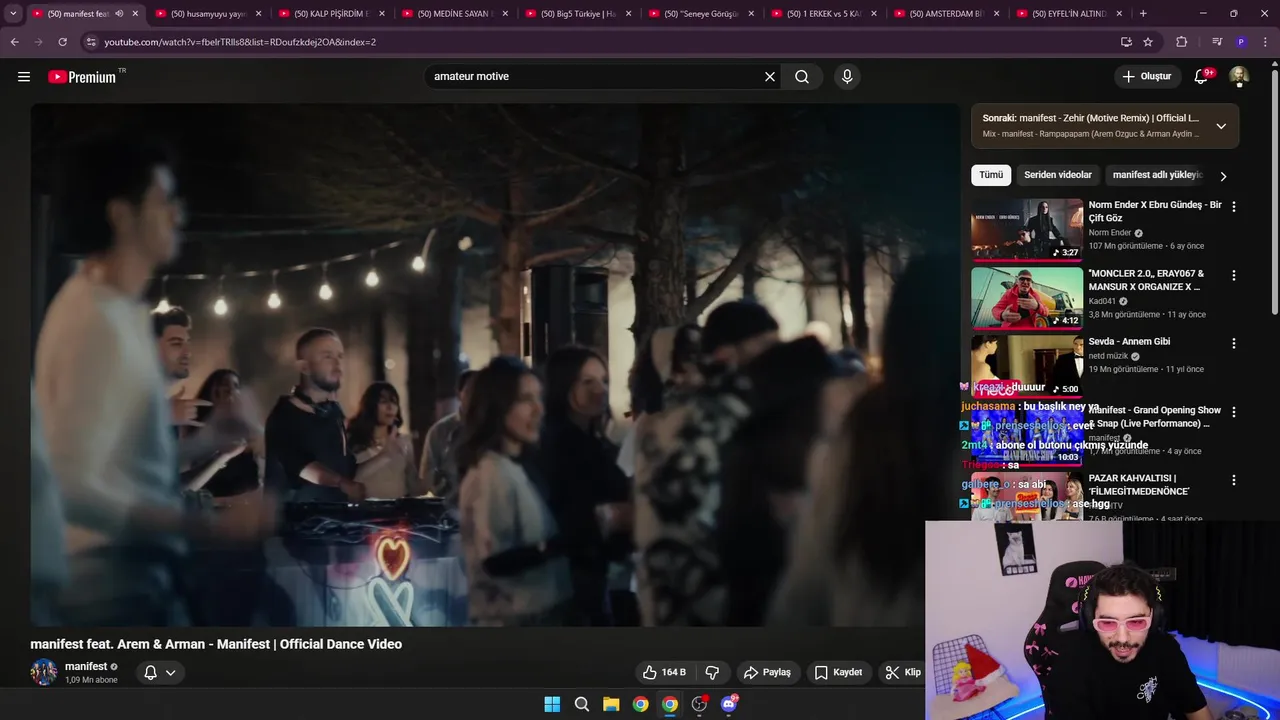Viewport: 1280px width, 720px height.
Task: Click the video title text
Action: pyautogui.click(x=216, y=644)
